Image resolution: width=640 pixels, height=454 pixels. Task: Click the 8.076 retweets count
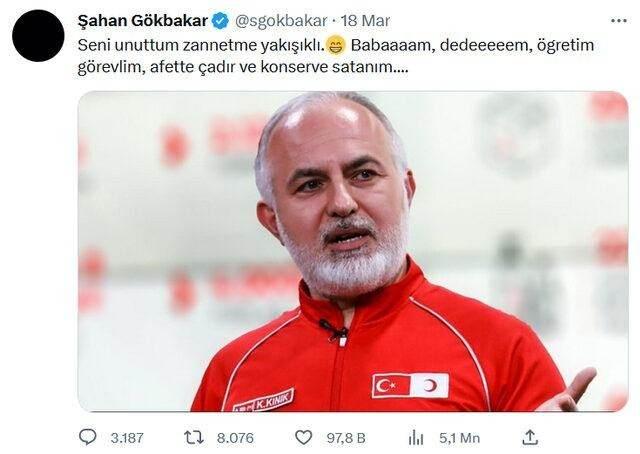tap(235, 438)
